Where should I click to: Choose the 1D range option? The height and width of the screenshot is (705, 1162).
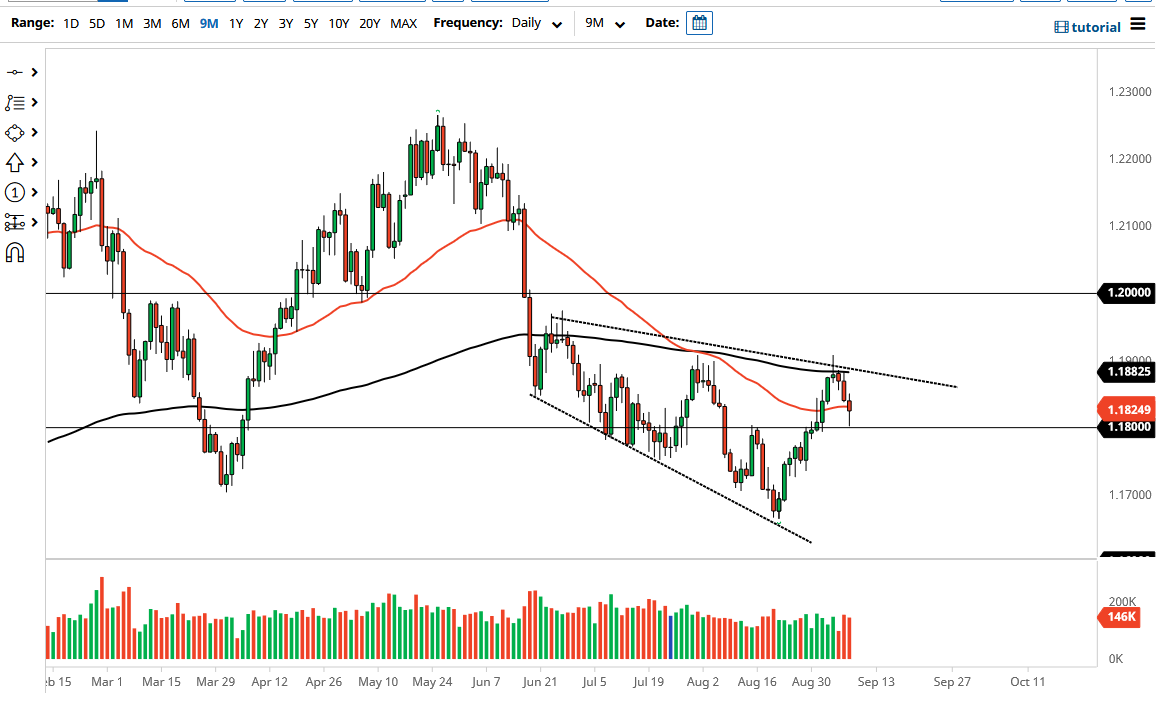pyautogui.click(x=71, y=23)
